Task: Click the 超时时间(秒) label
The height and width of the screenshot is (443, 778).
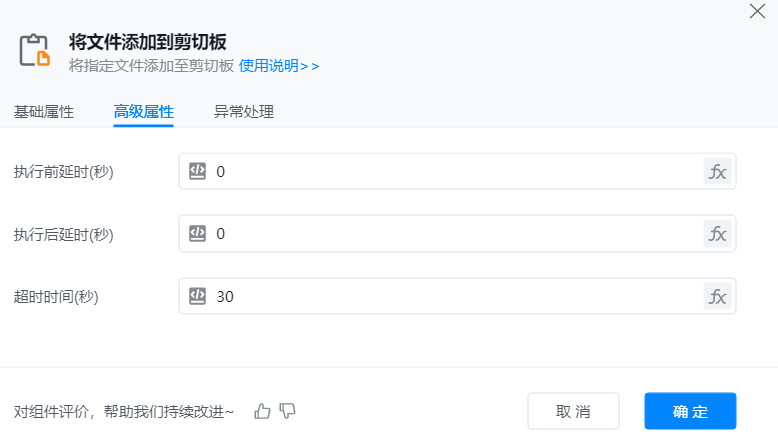Action: 56,297
